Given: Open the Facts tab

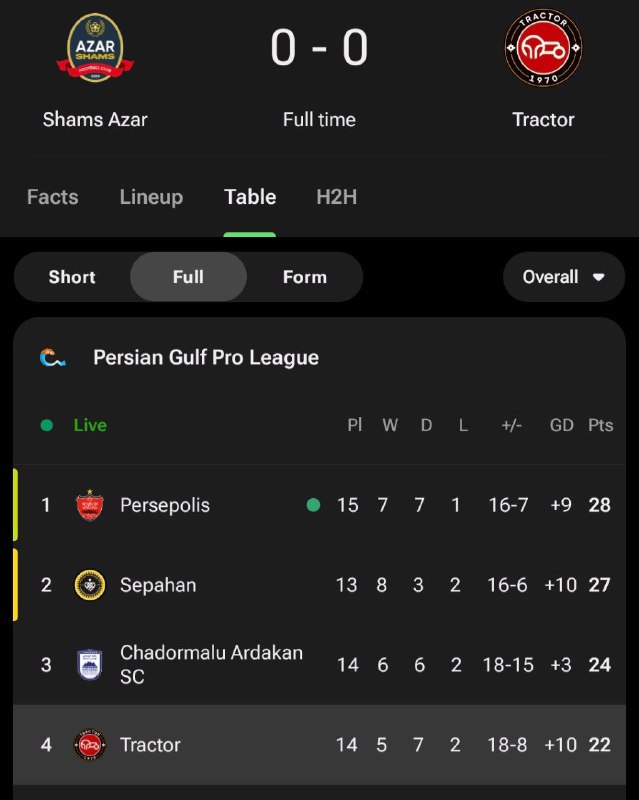Looking at the screenshot, I should click(x=52, y=197).
